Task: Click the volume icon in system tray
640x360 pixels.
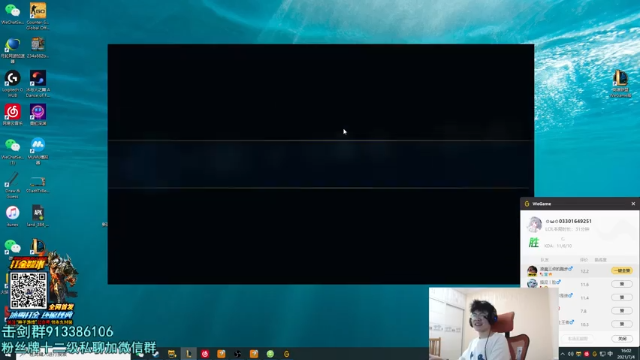Action: pyautogui.click(x=571, y=354)
